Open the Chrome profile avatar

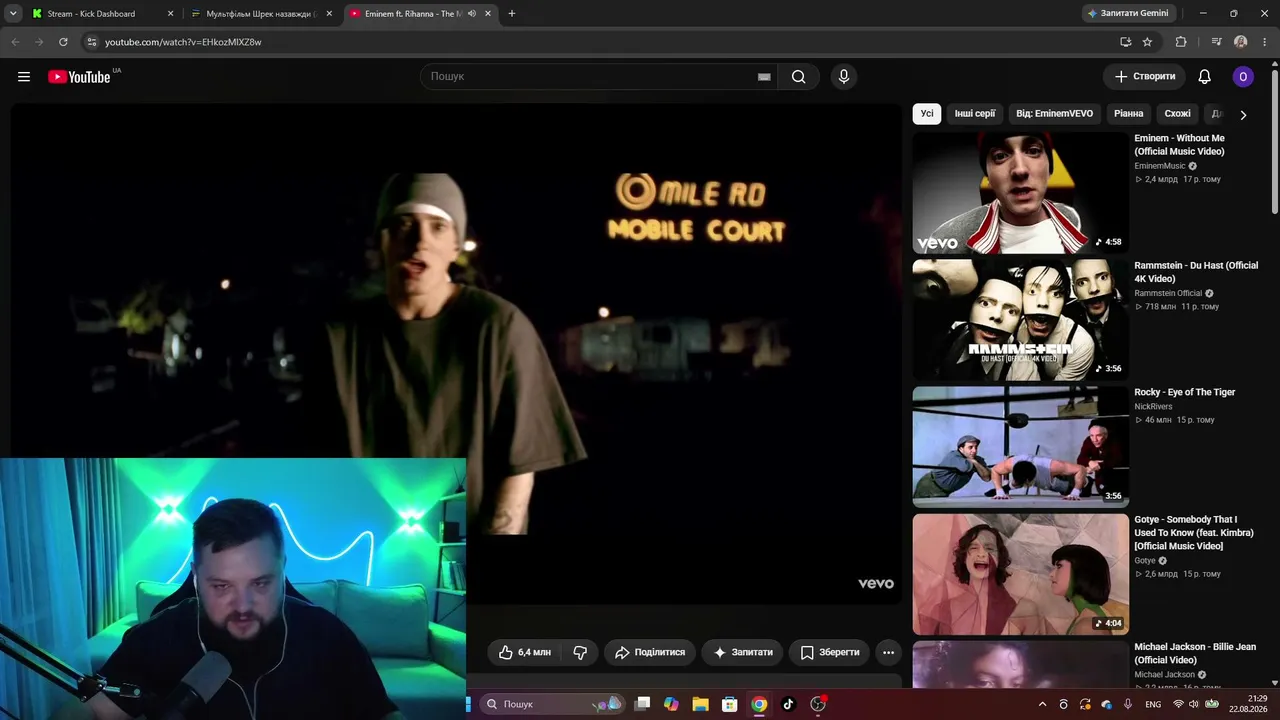(x=1241, y=42)
